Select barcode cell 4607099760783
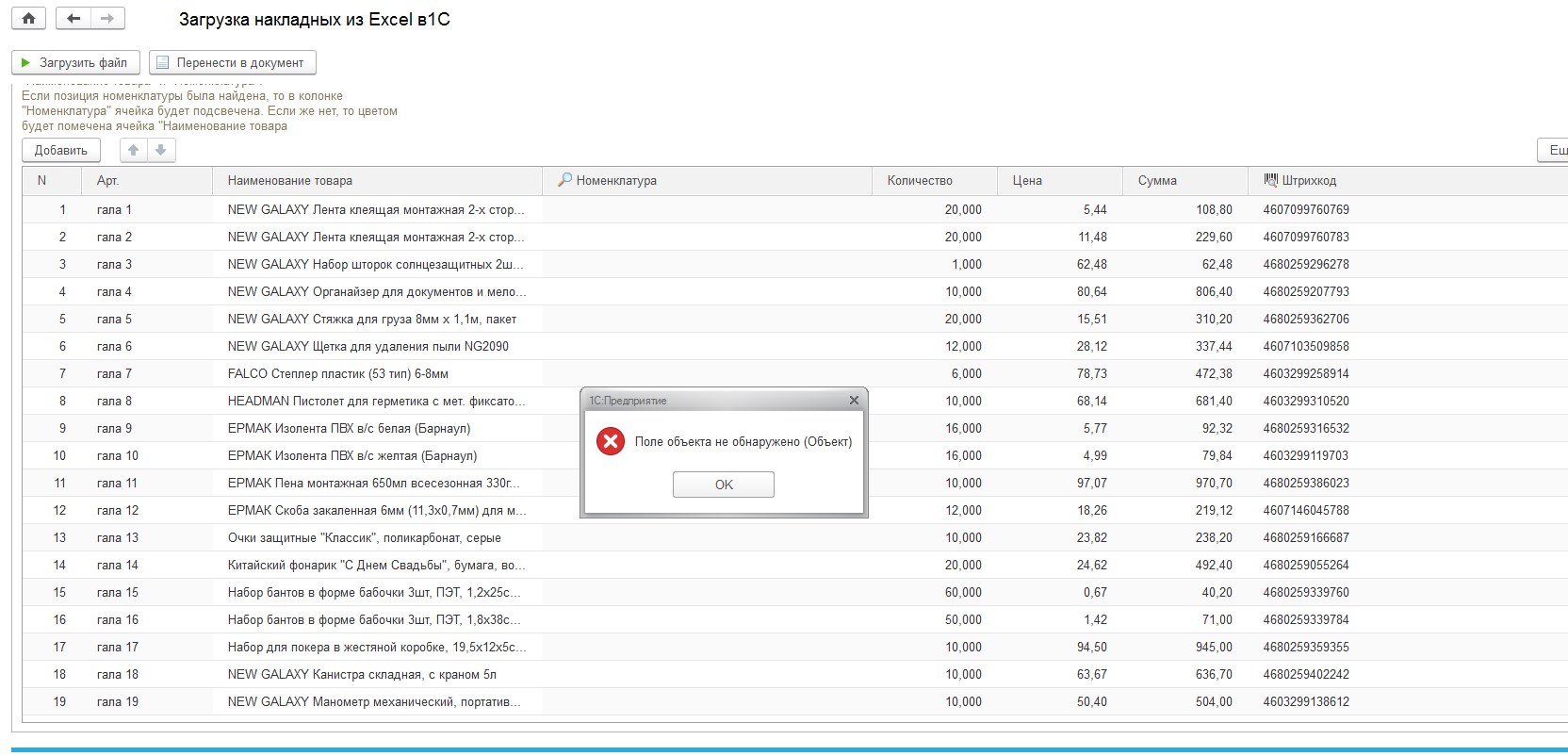1568x756 pixels. 1408,237
